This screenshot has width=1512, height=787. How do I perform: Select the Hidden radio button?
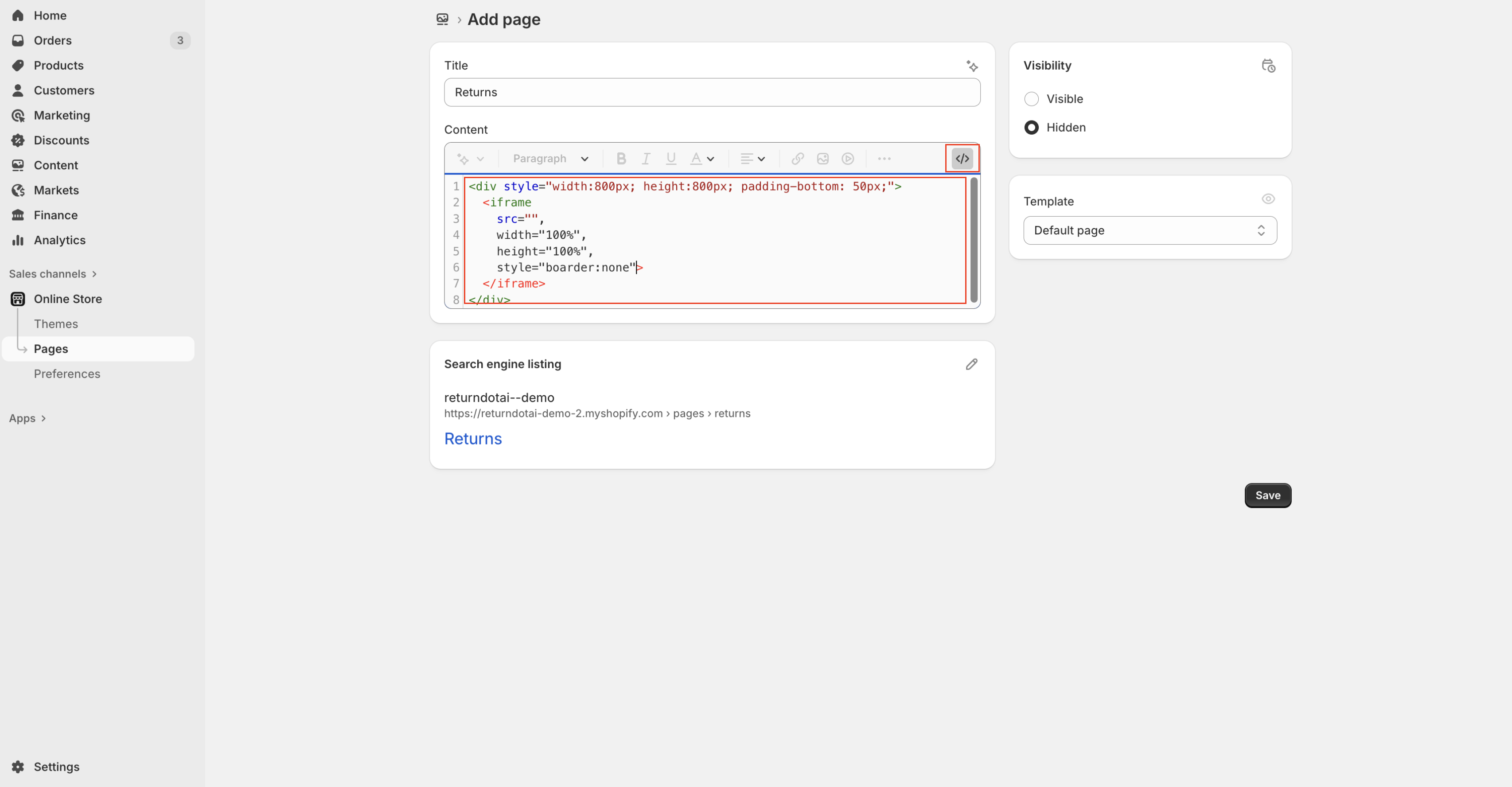click(x=1031, y=127)
